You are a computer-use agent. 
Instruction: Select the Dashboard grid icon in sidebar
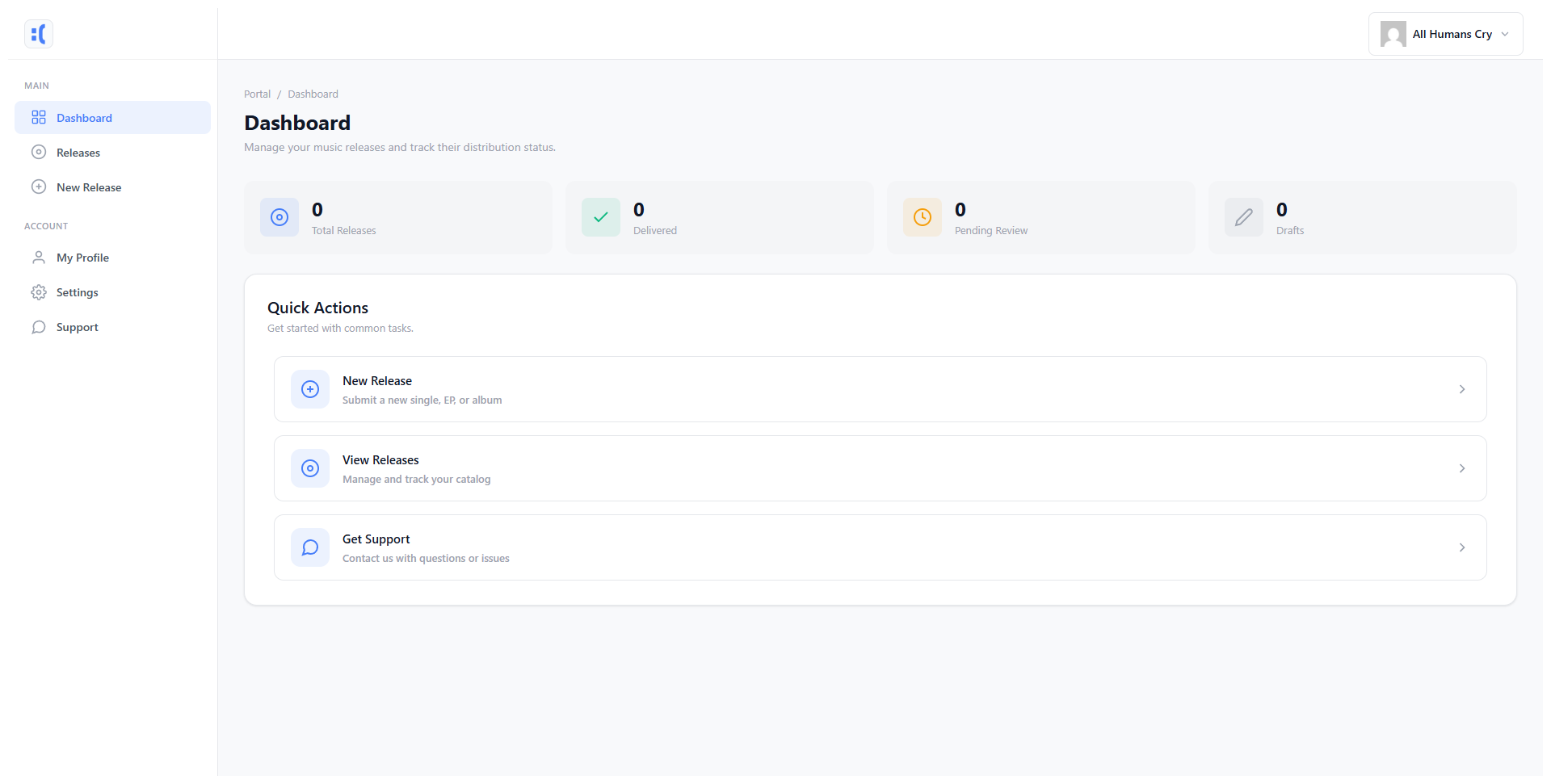pos(39,117)
